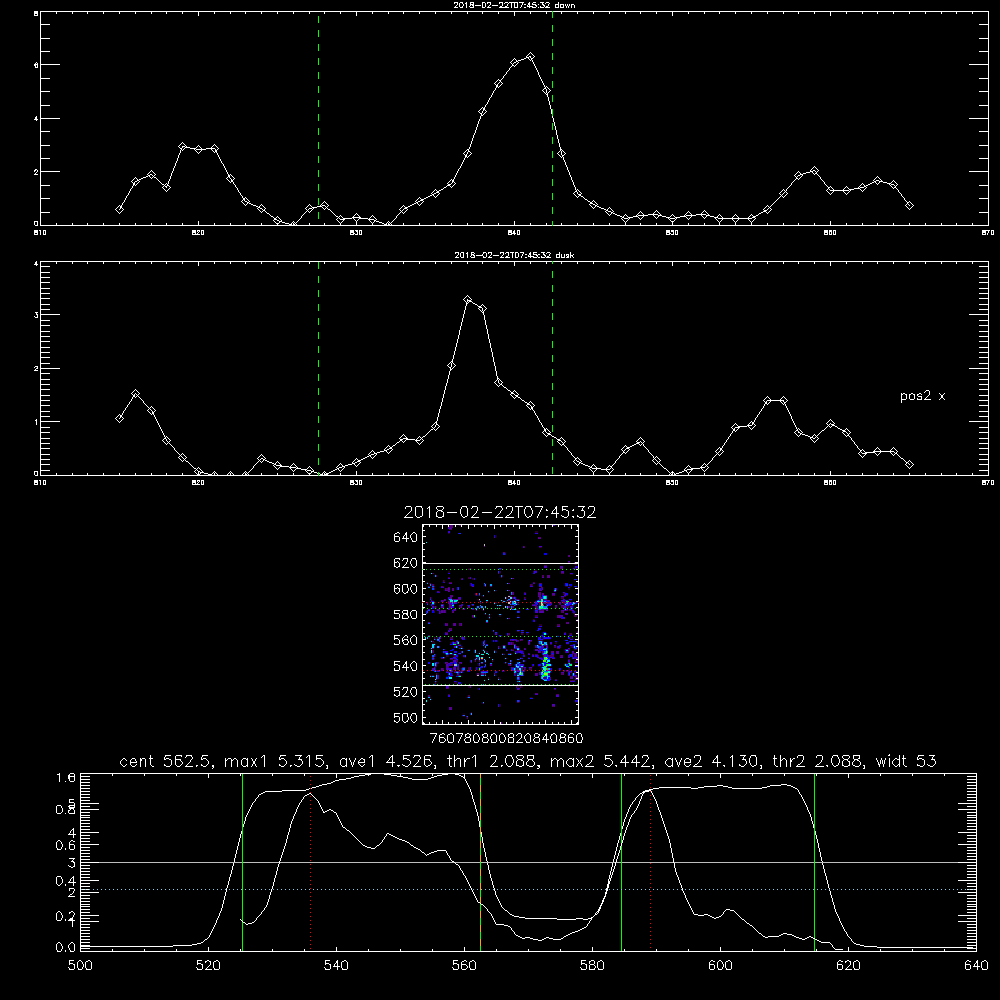The width and height of the screenshot is (1000, 1000).
Task: Click color image y-axis label 580
Action: 406,615
